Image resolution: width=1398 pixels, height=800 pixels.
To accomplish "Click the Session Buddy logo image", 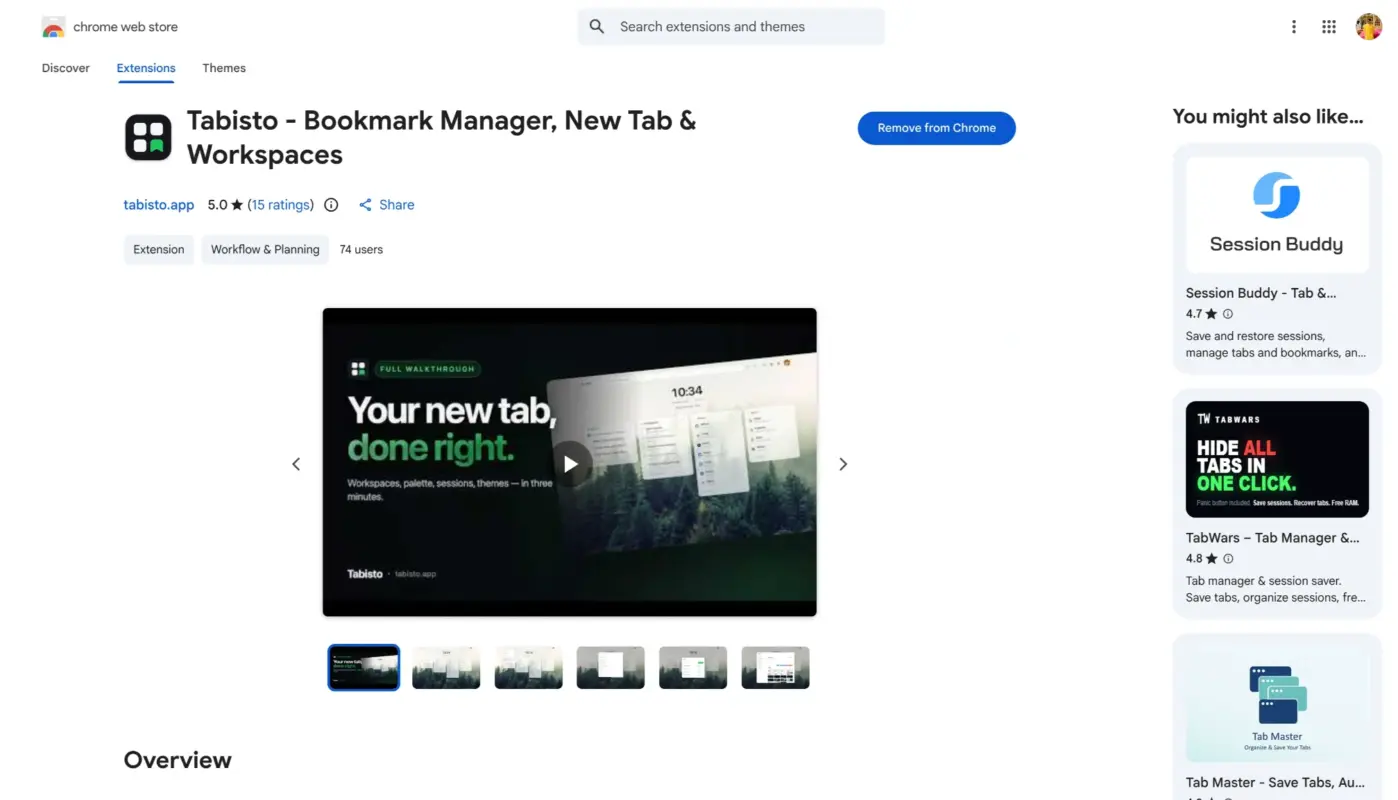I will coord(1277,215).
